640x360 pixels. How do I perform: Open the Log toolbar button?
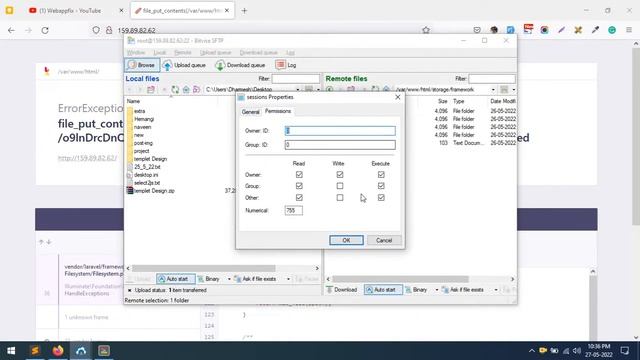coord(286,65)
